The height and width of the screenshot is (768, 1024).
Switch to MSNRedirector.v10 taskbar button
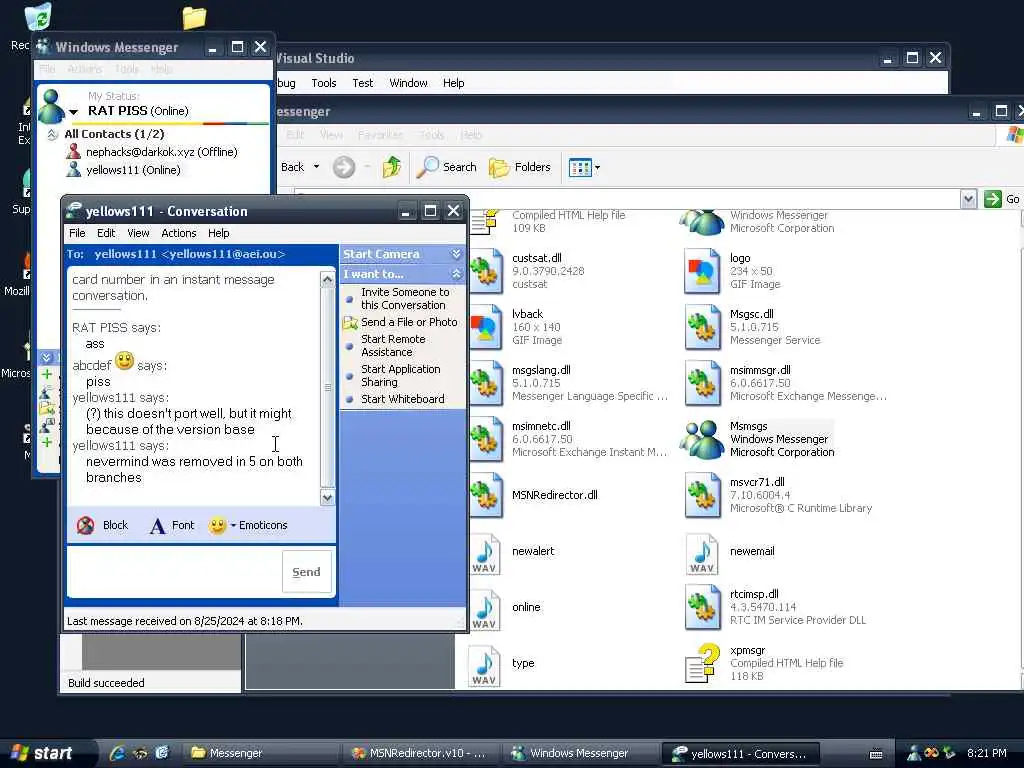[x=419, y=754]
